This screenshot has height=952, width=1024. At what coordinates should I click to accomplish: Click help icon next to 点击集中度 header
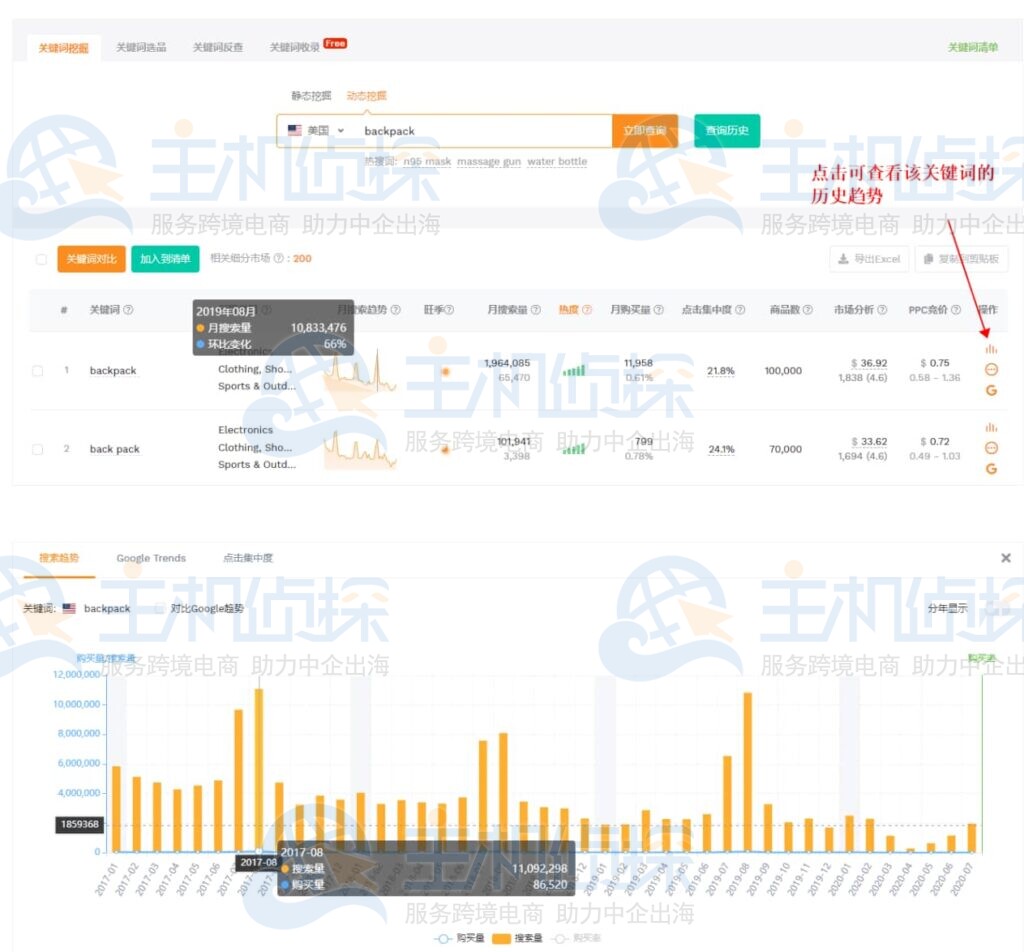pyautogui.click(x=740, y=310)
